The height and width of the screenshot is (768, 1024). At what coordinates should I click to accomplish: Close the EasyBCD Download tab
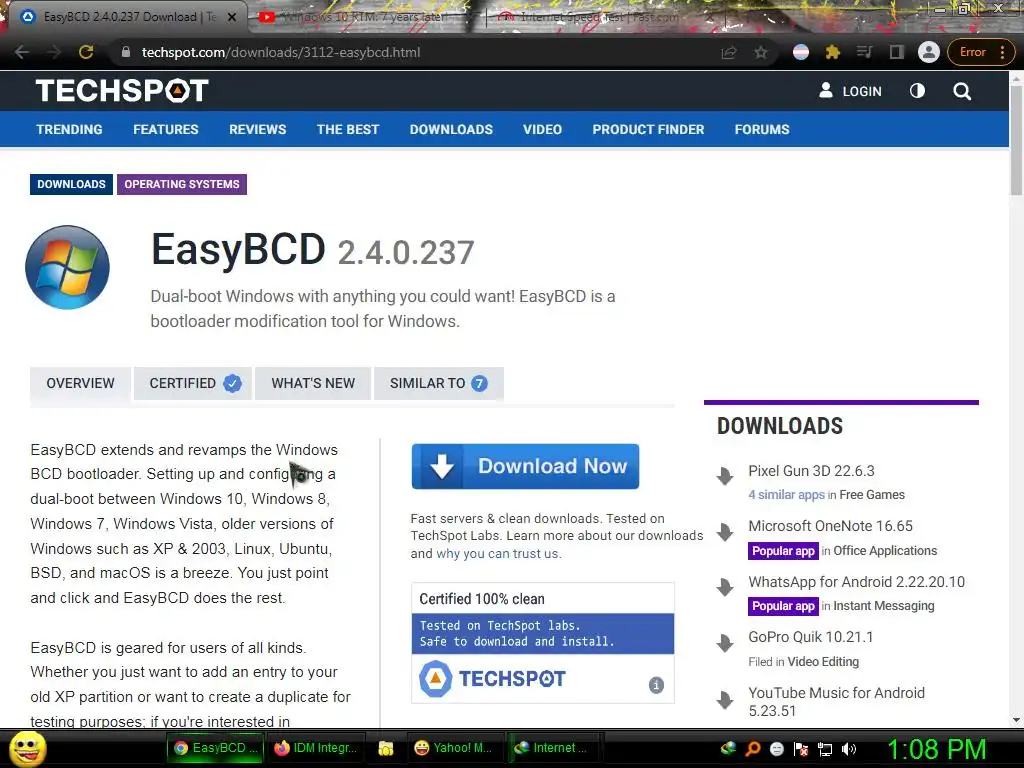tap(232, 17)
